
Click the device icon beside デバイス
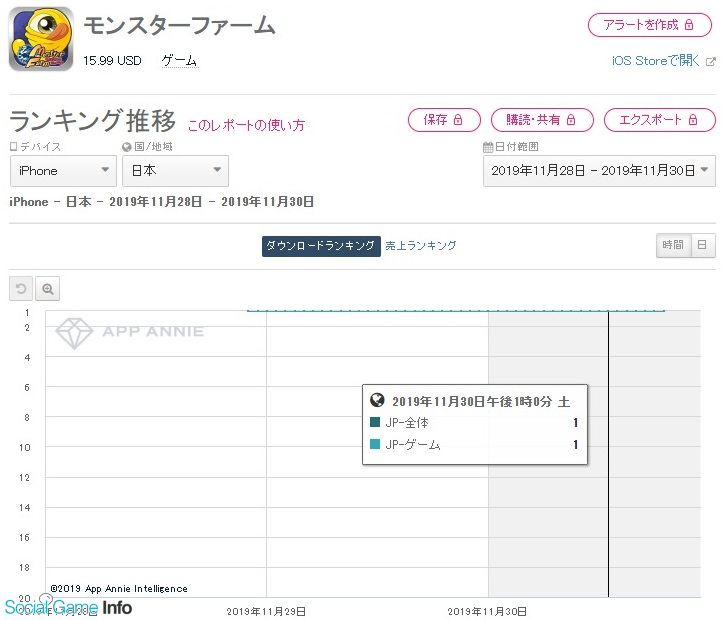pyautogui.click(x=13, y=147)
